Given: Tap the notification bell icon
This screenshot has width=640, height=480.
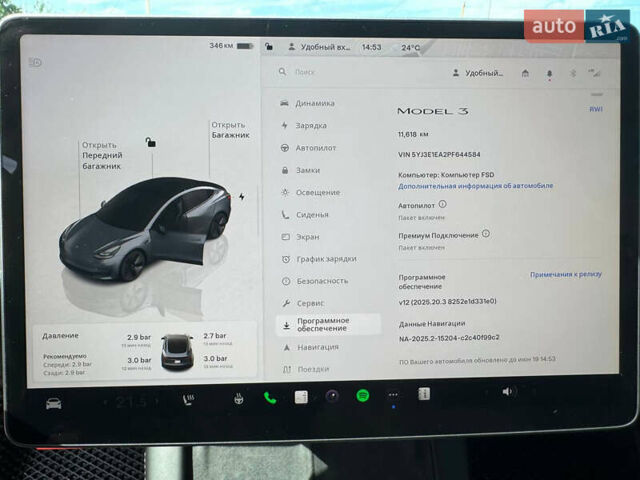Looking at the screenshot, I should coord(549,74).
